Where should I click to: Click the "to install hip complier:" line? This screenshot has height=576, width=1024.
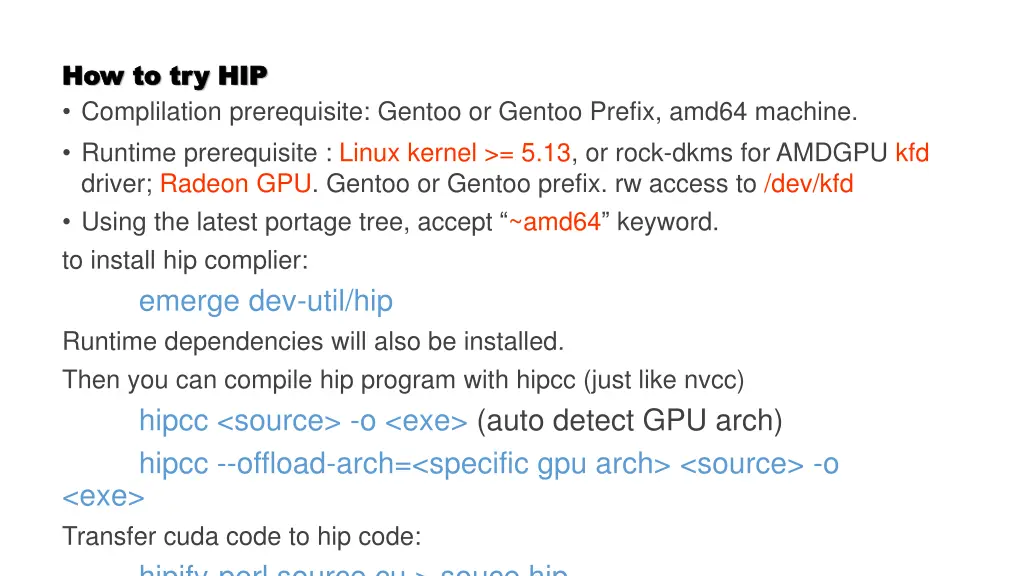click(x=185, y=261)
